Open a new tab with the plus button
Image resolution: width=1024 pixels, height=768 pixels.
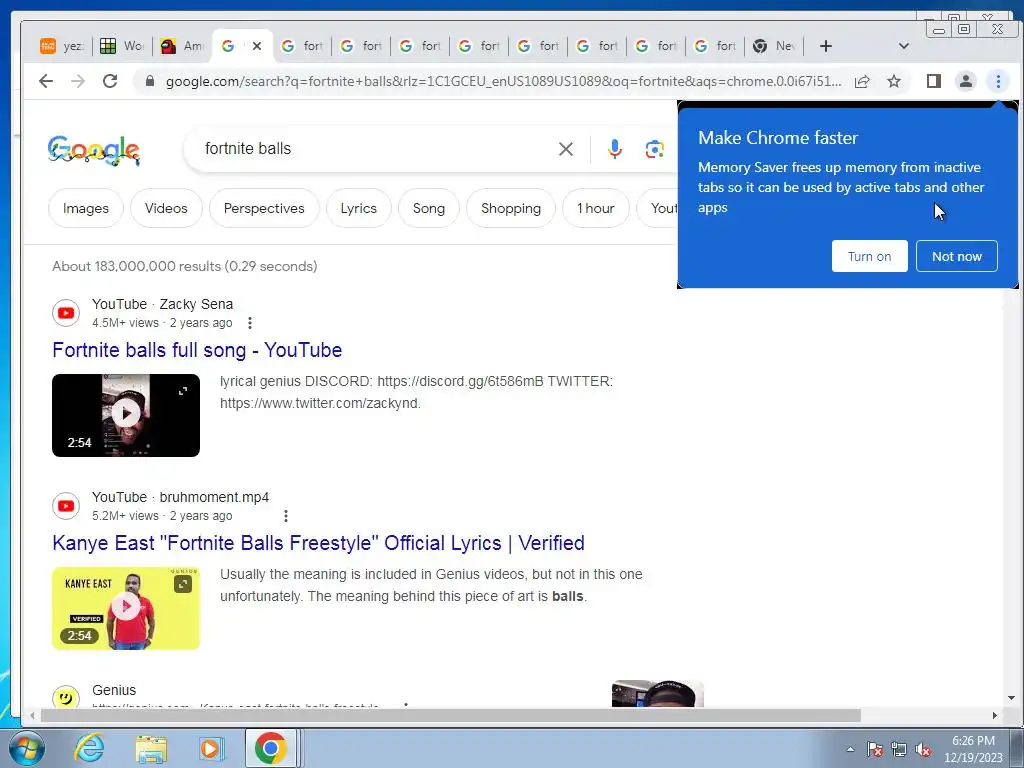coord(825,46)
